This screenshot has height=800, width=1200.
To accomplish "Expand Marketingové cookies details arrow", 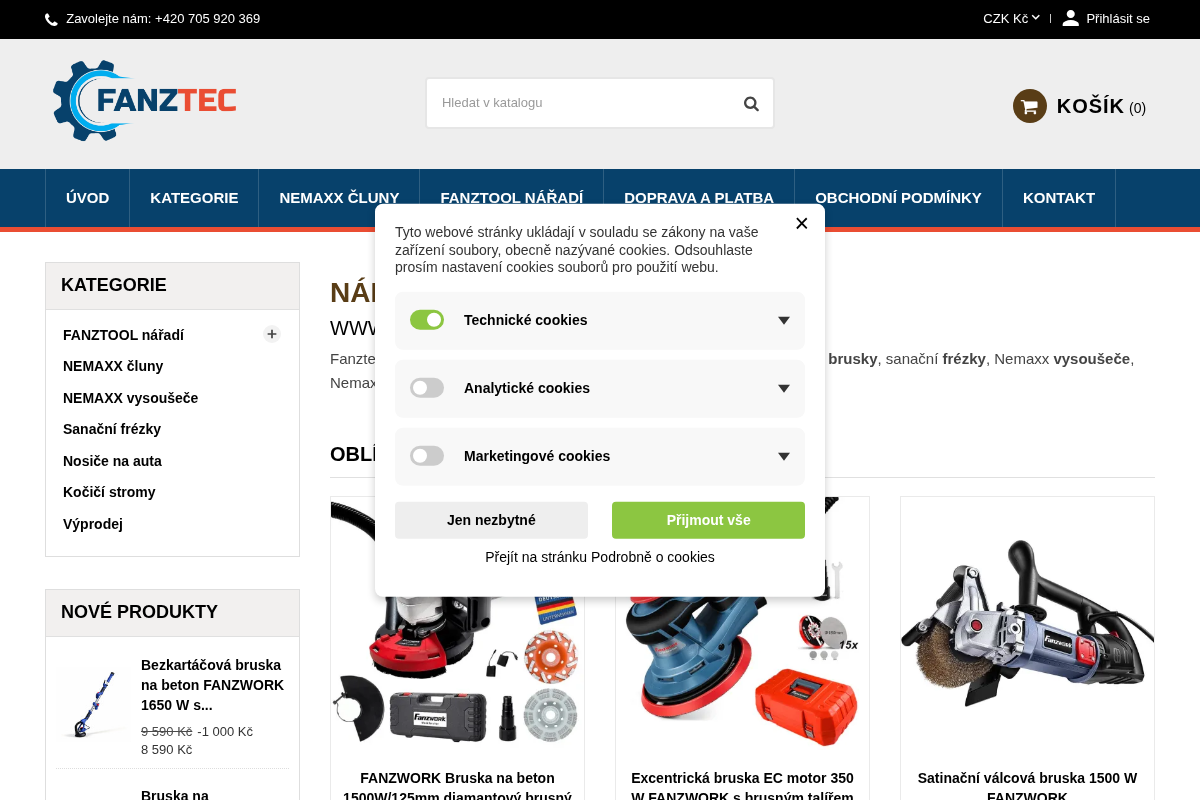I will coord(784,456).
